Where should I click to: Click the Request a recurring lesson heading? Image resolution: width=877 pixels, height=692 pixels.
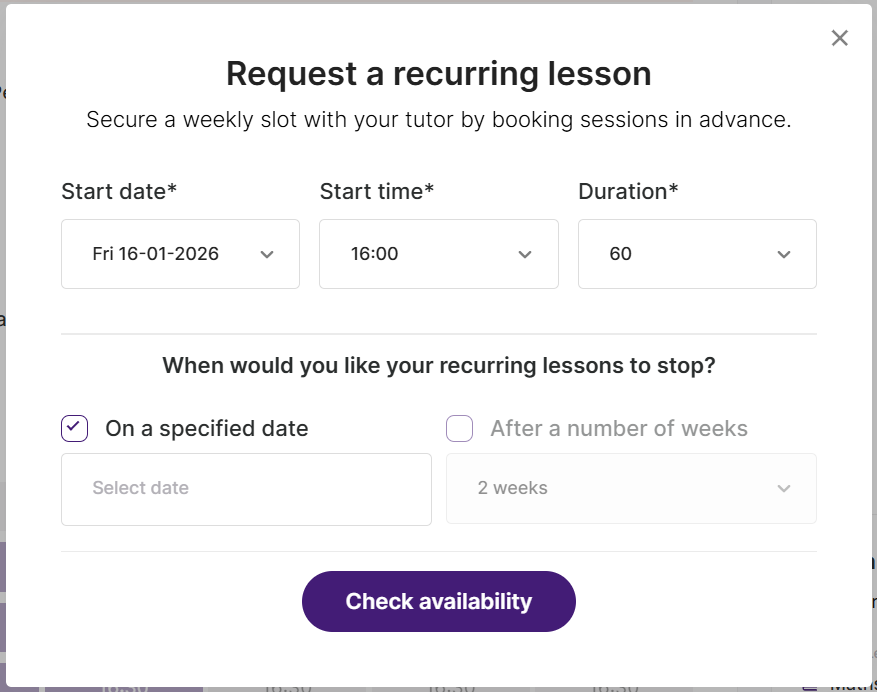438,73
